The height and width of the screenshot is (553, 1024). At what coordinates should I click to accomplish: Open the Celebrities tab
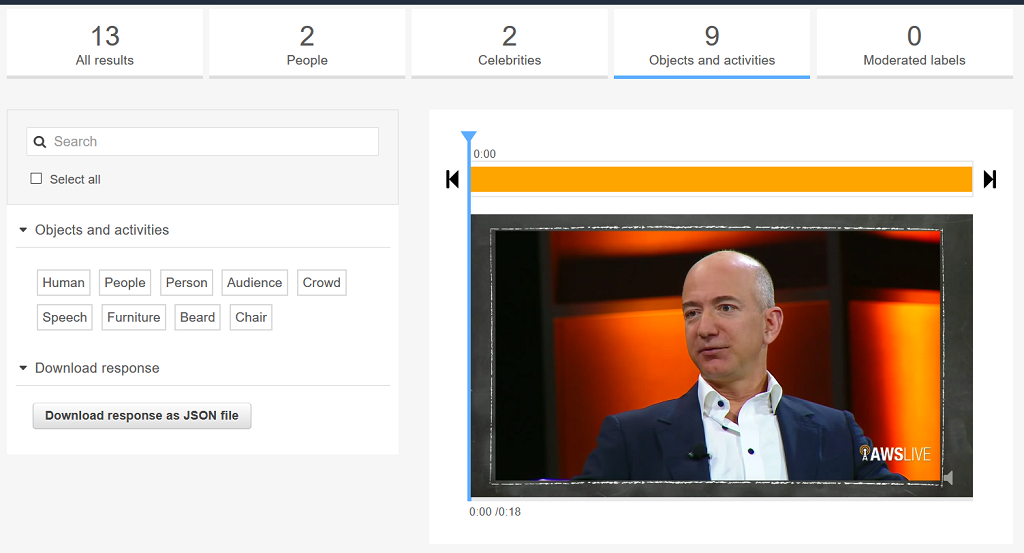click(509, 44)
